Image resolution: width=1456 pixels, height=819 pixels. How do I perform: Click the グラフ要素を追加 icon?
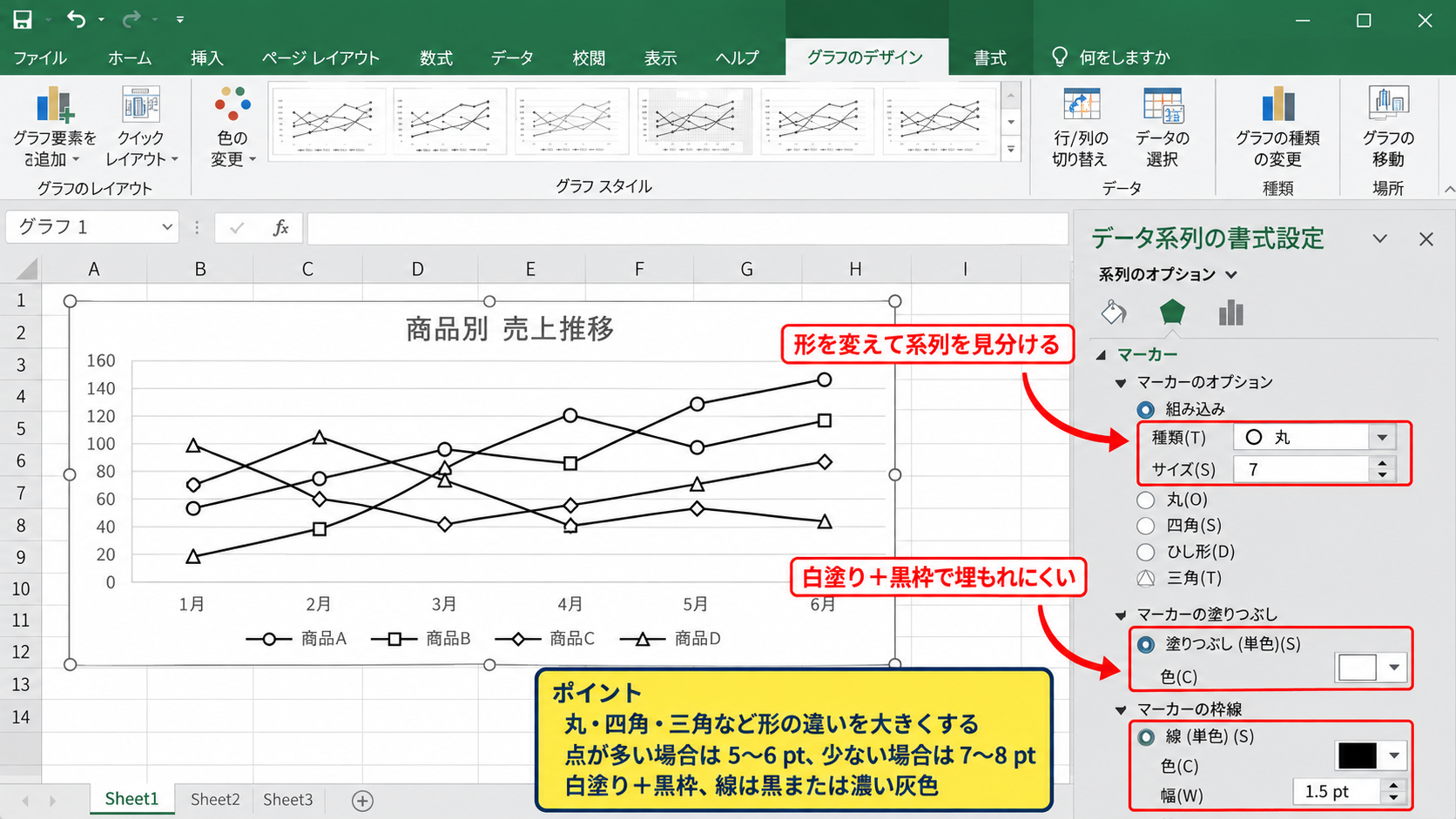coord(55,105)
